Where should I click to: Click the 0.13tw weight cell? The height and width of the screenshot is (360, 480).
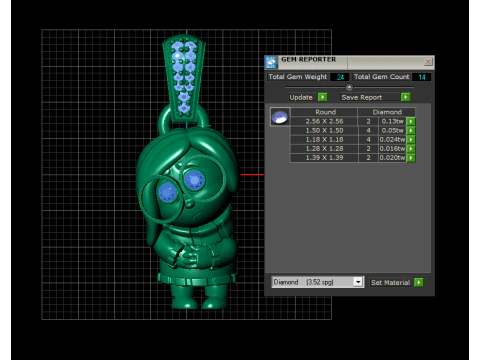click(392, 121)
